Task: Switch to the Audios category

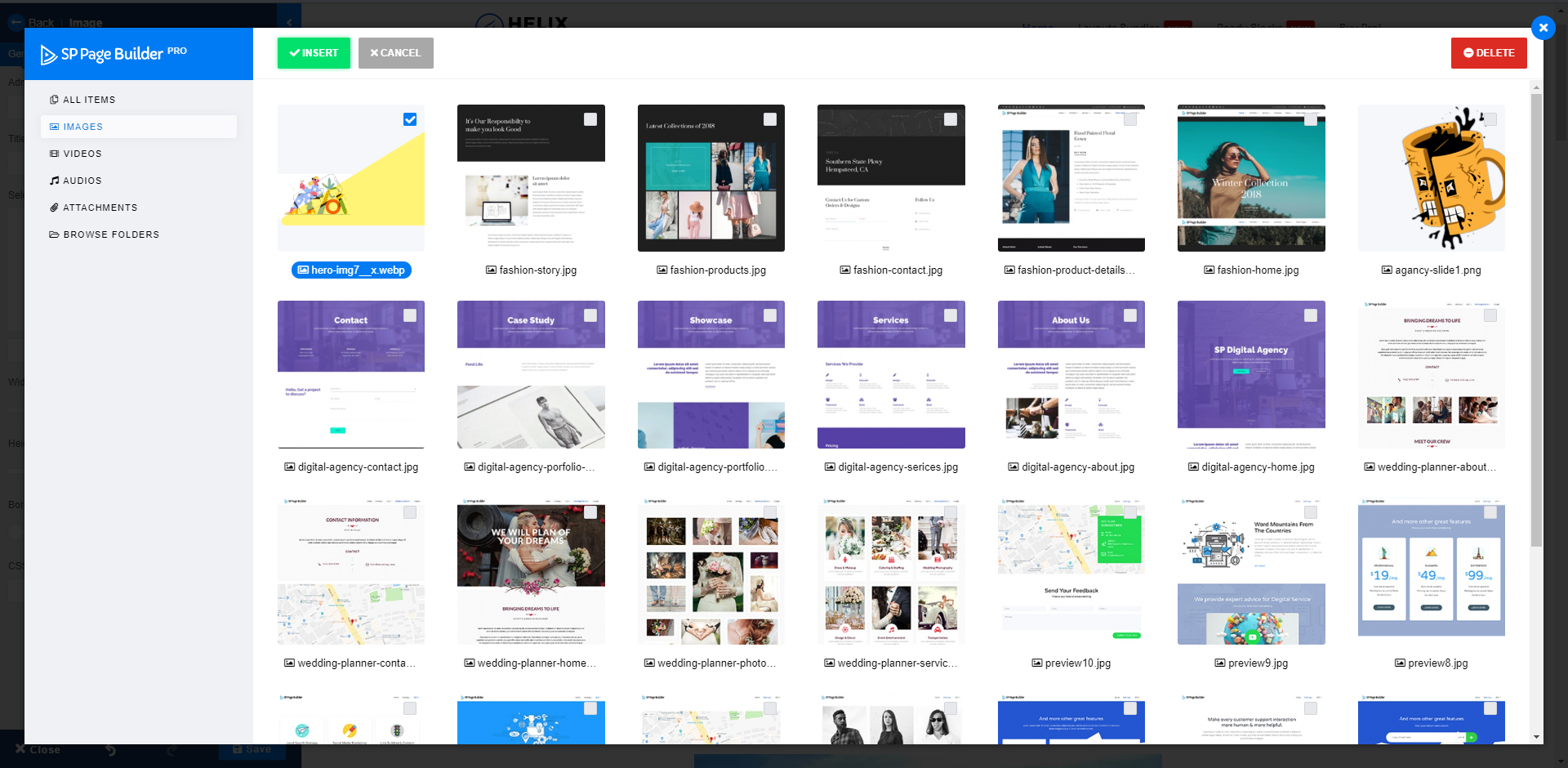Action: point(139,181)
